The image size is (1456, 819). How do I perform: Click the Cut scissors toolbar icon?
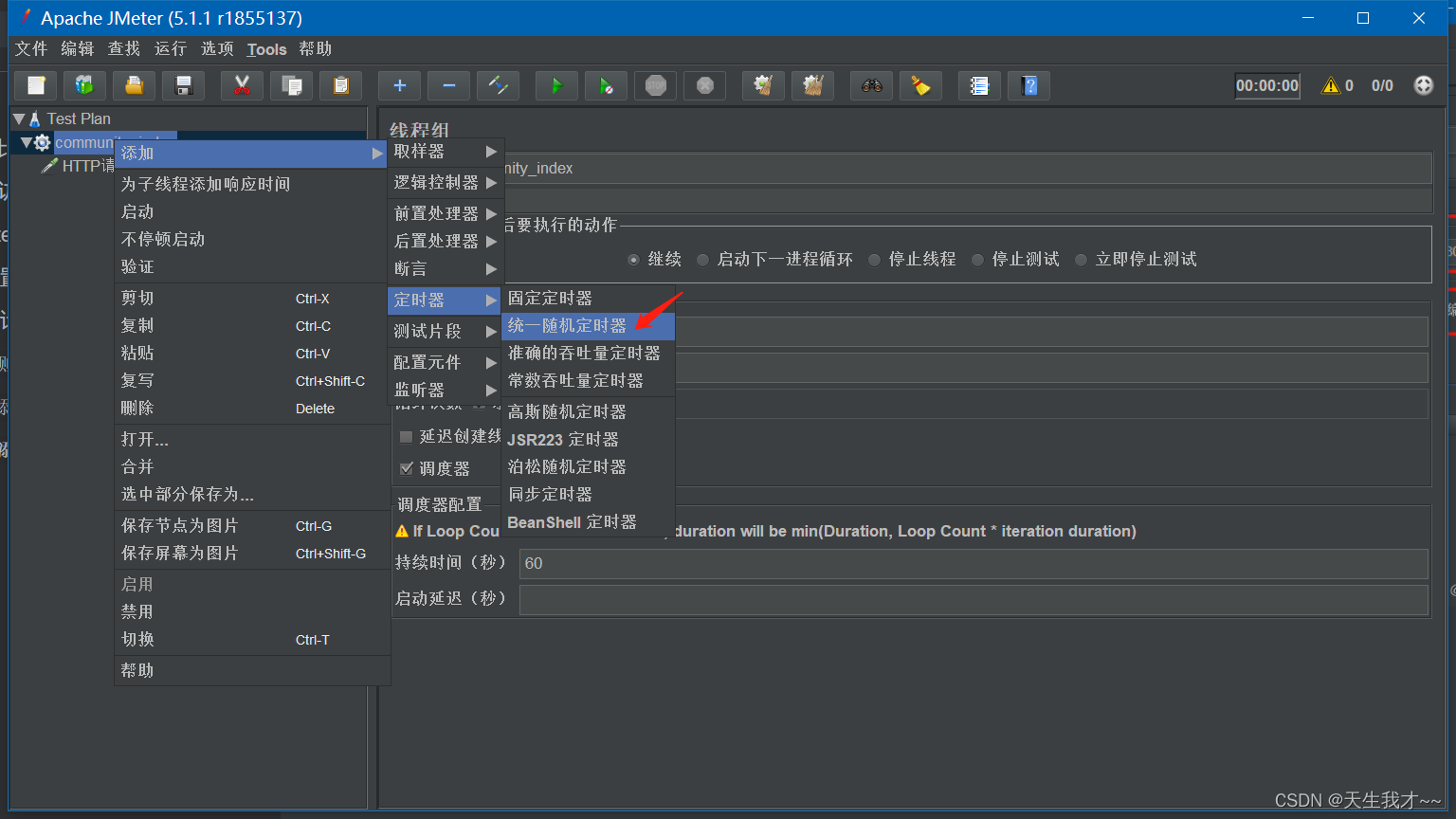242,86
